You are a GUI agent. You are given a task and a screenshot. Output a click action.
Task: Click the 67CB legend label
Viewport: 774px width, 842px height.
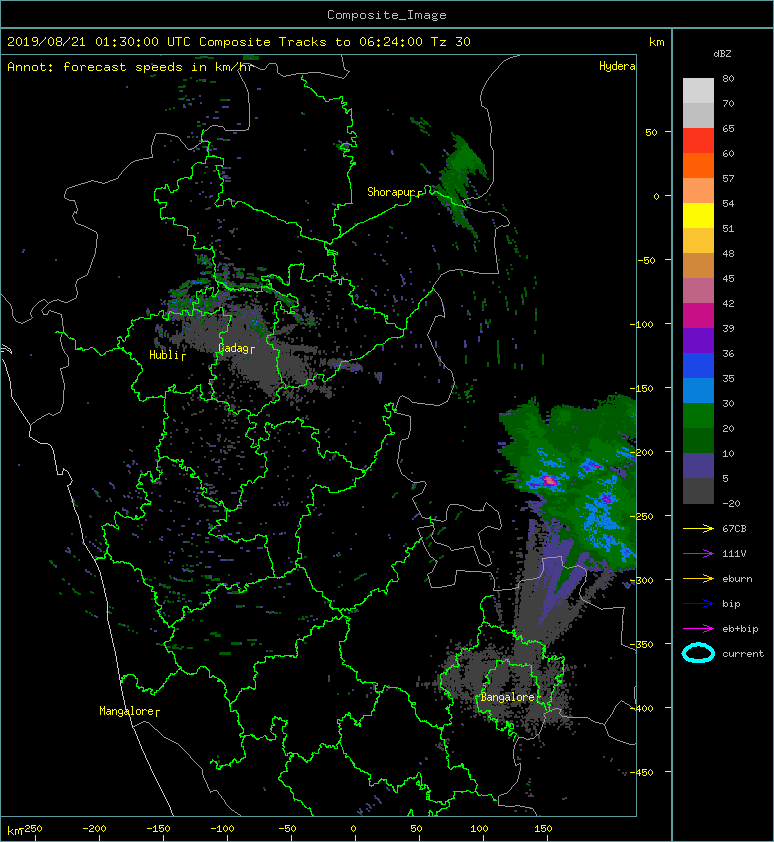734,529
